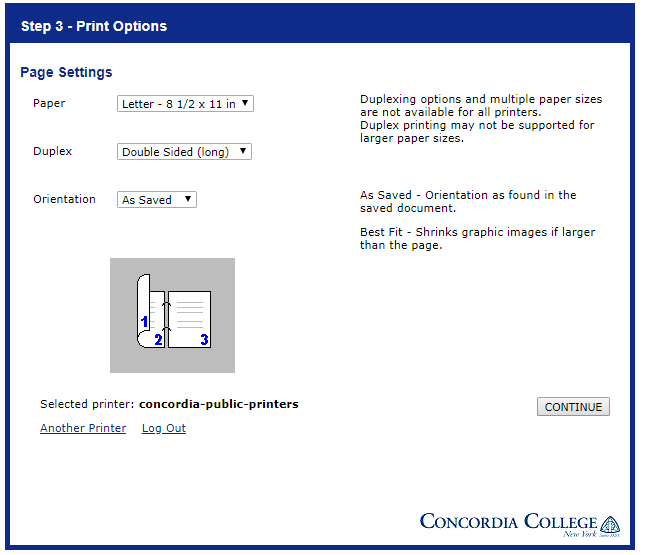Open the Paper size dropdown
The image size is (648, 555).
point(185,103)
